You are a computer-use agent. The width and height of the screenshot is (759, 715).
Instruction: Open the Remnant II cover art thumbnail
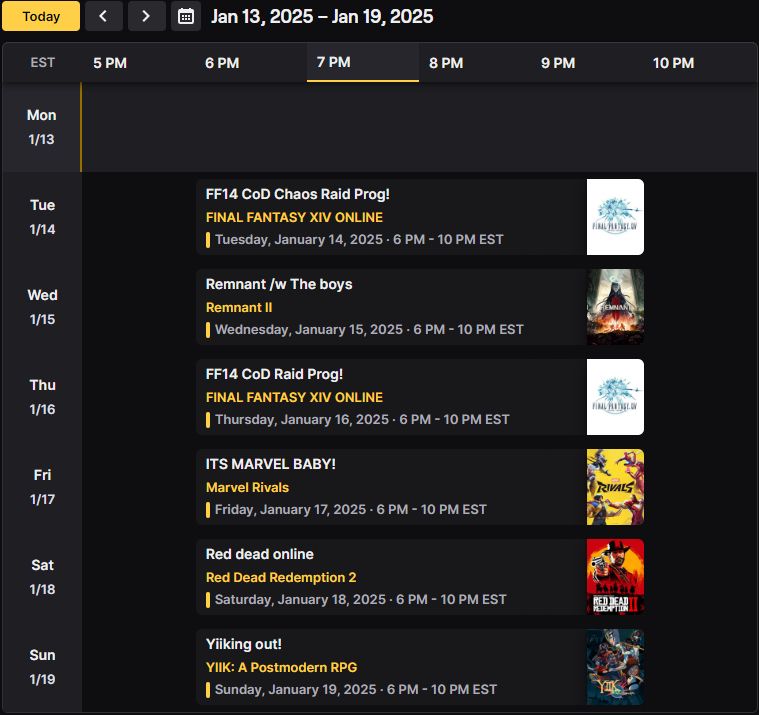point(615,307)
